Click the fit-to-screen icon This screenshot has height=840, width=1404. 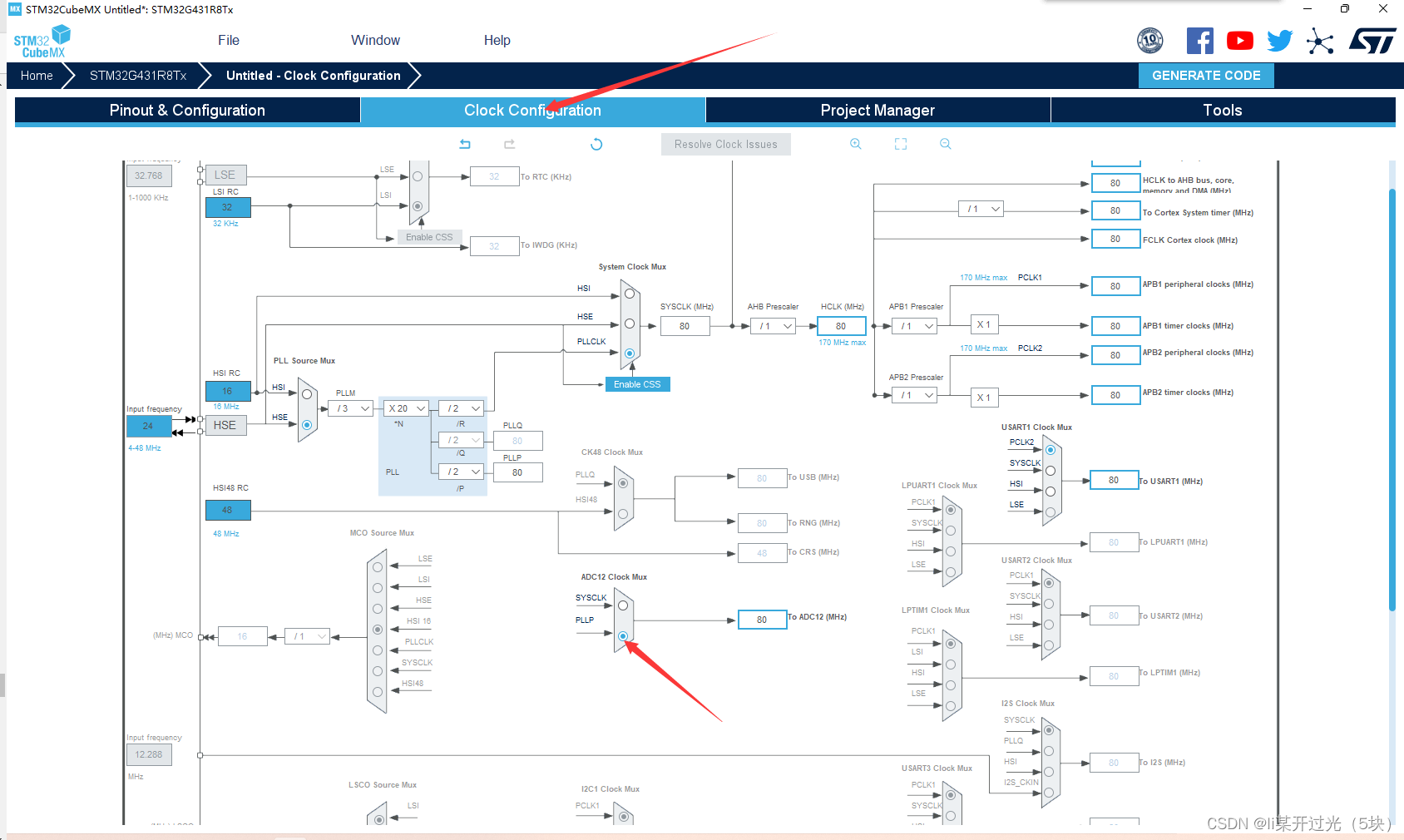901,144
